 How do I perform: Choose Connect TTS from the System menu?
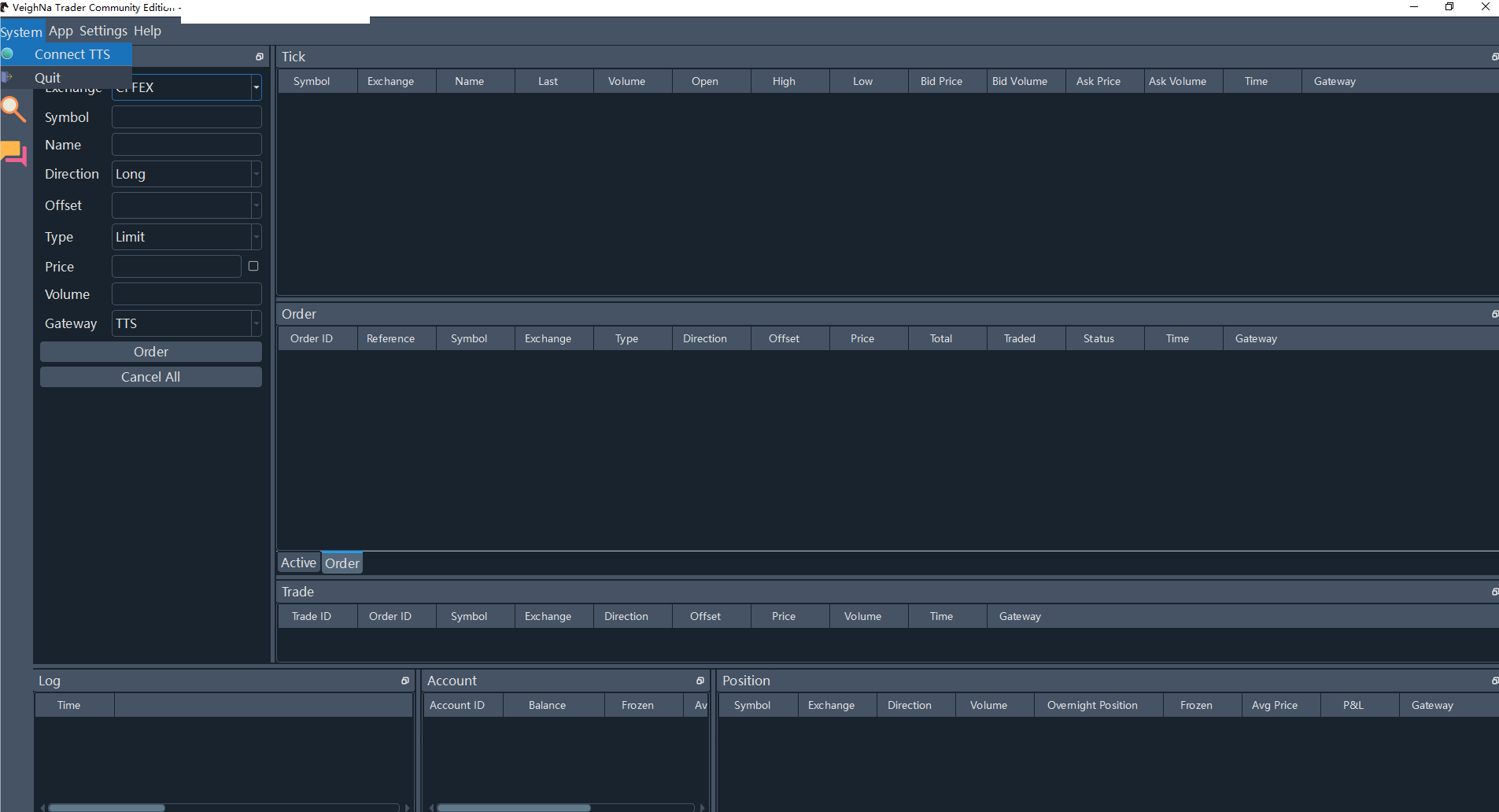coord(66,54)
